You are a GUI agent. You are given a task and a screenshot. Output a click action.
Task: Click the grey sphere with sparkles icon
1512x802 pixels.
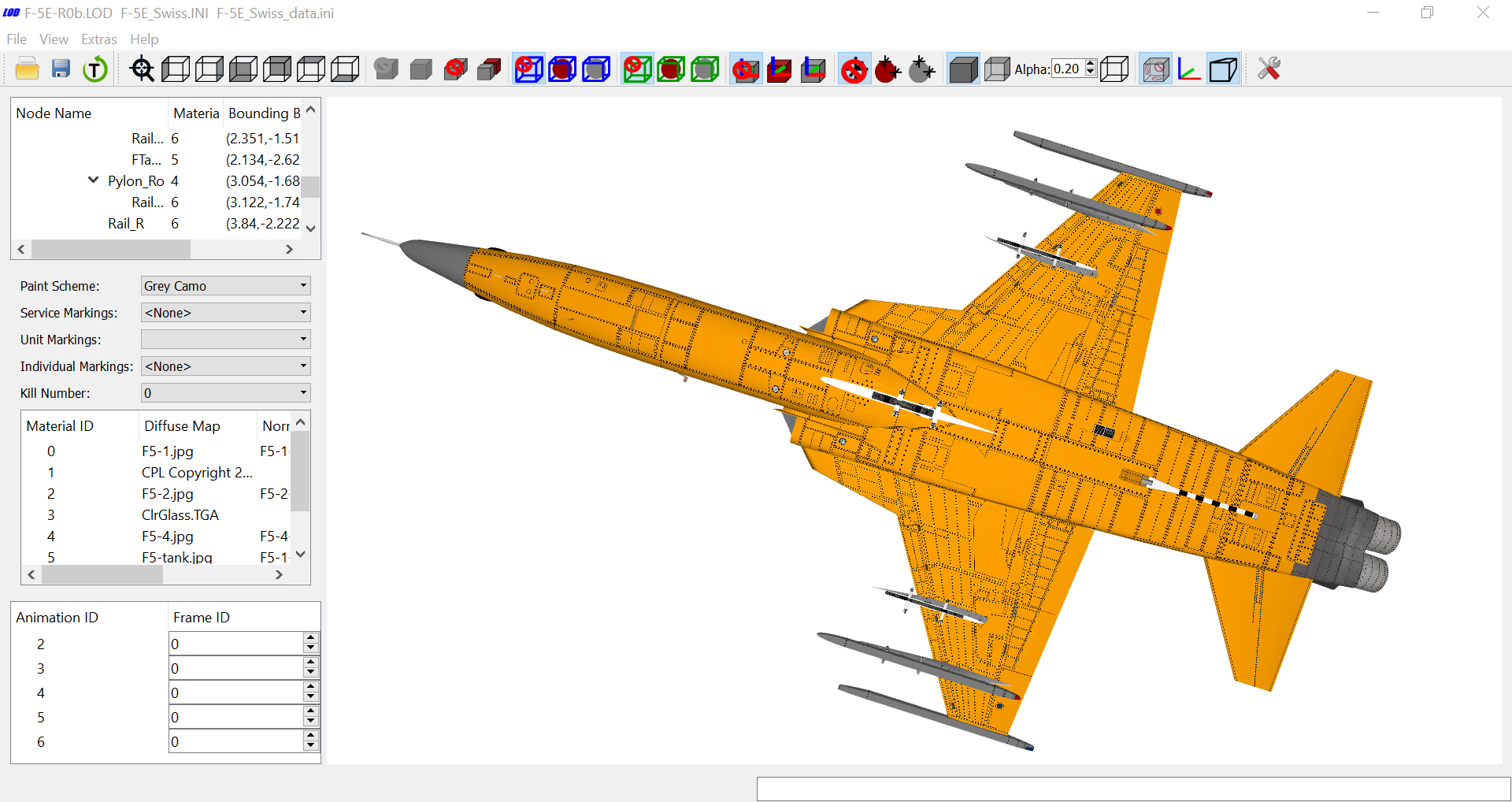pyautogui.click(x=922, y=69)
